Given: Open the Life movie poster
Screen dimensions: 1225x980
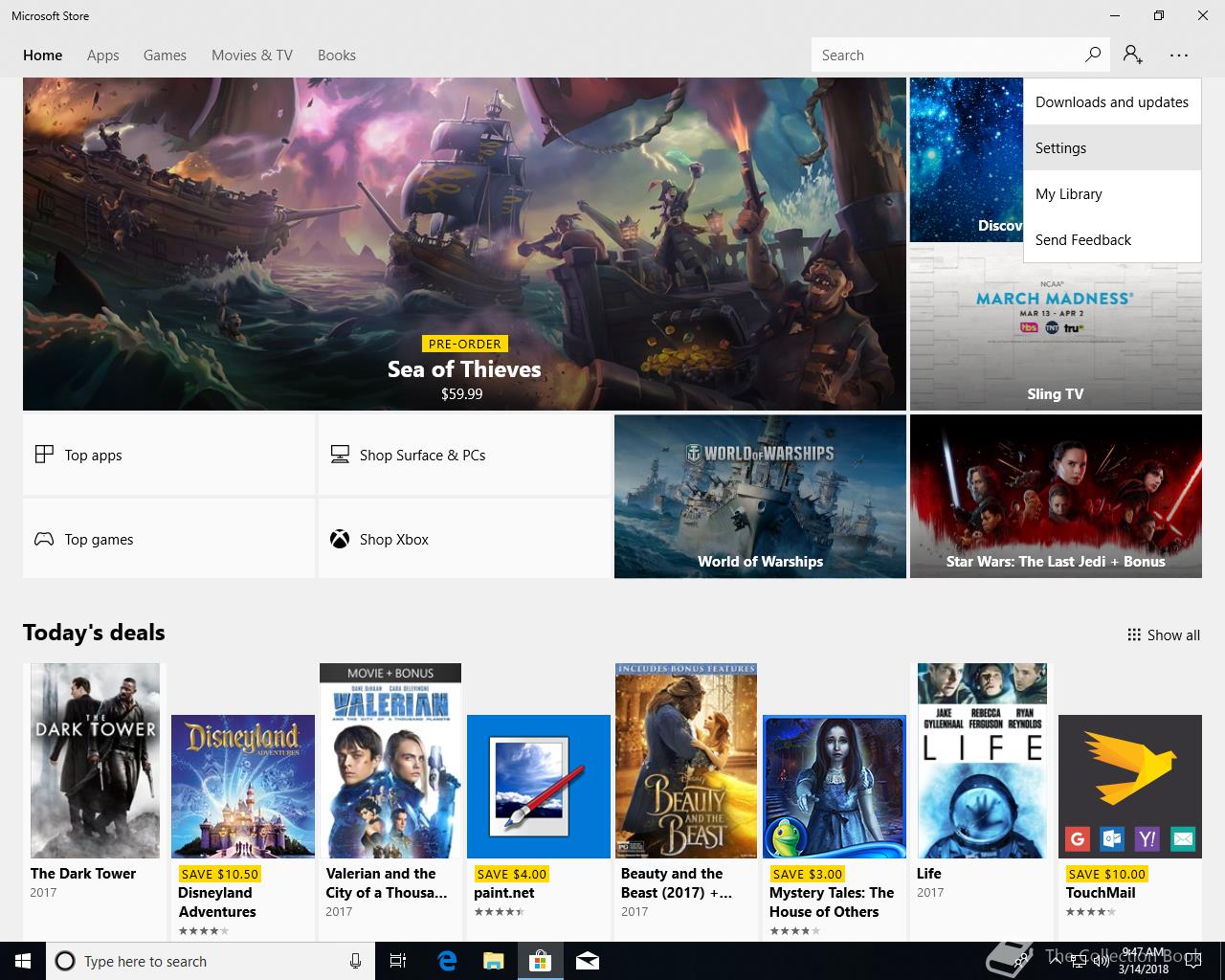Looking at the screenshot, I should [x=982, y=761].
